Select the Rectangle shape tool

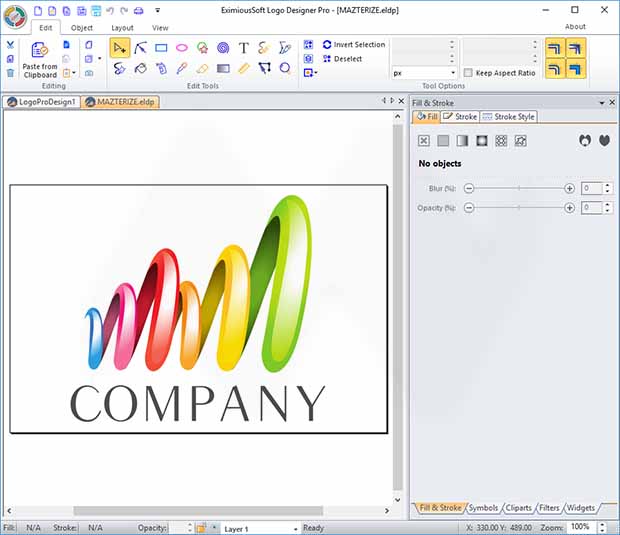(161, 48)
